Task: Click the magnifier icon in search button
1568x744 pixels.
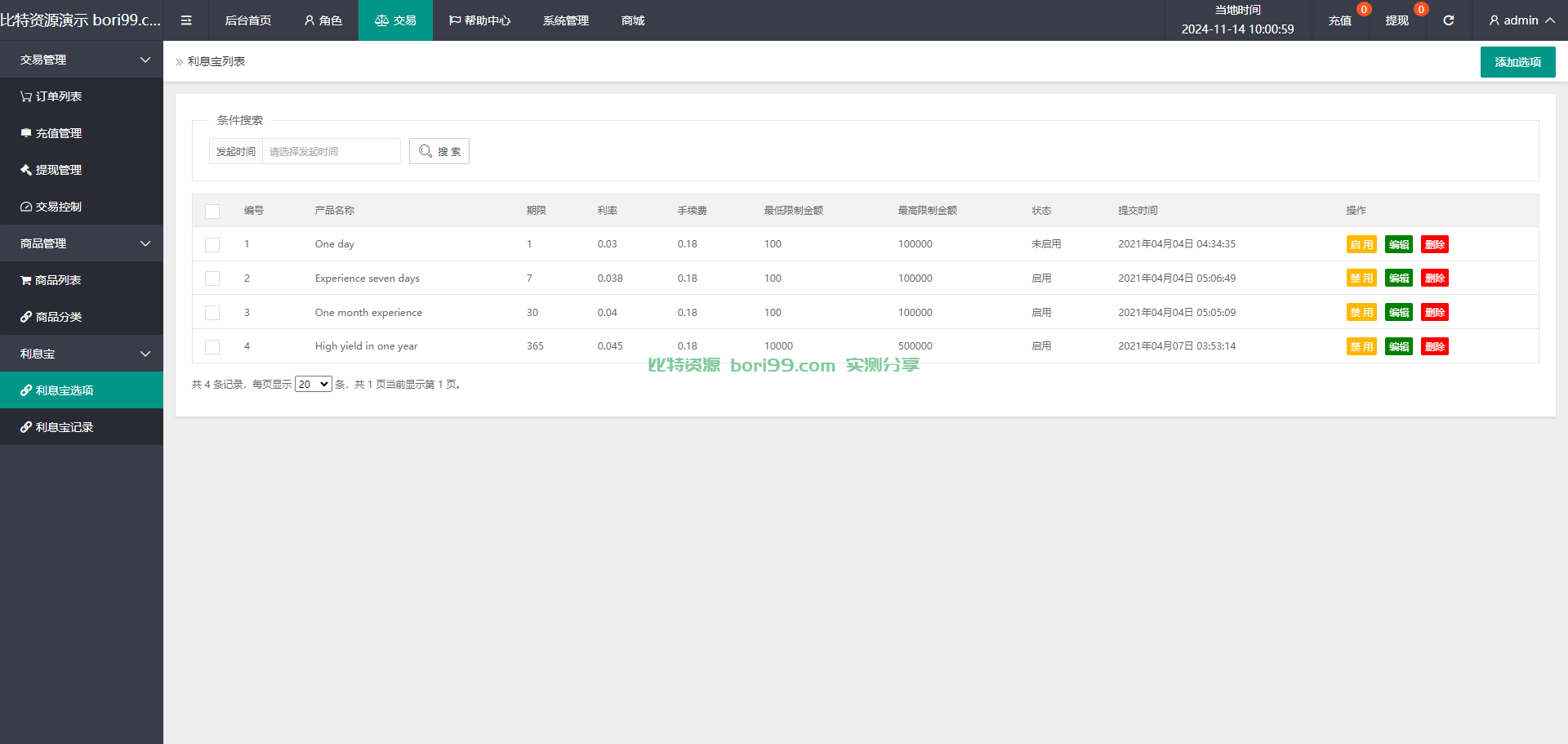Action: tap(425, 151)
